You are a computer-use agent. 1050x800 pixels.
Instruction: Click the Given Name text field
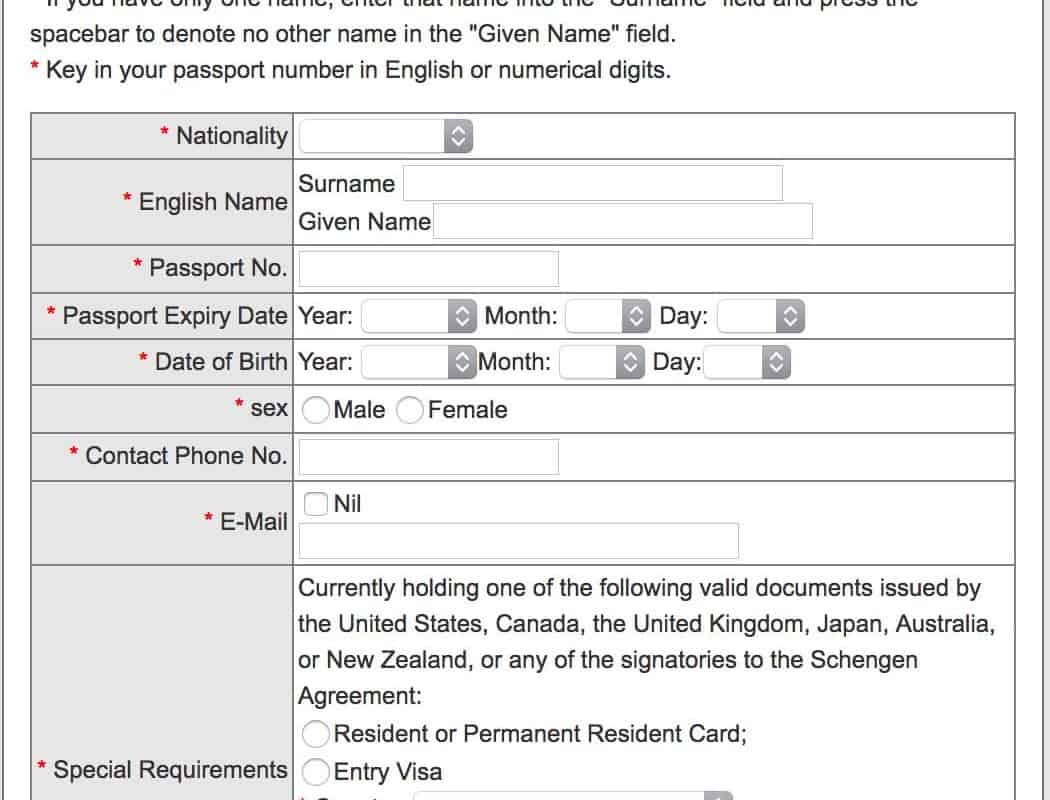622,221
